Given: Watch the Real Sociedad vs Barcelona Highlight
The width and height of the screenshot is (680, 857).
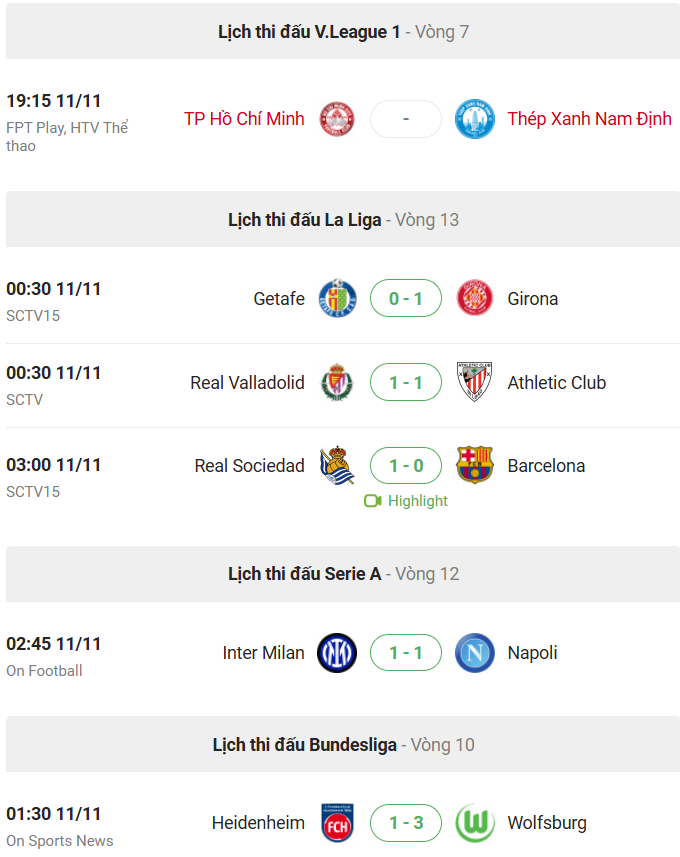Looking at the screenshot, I should 406,501.
